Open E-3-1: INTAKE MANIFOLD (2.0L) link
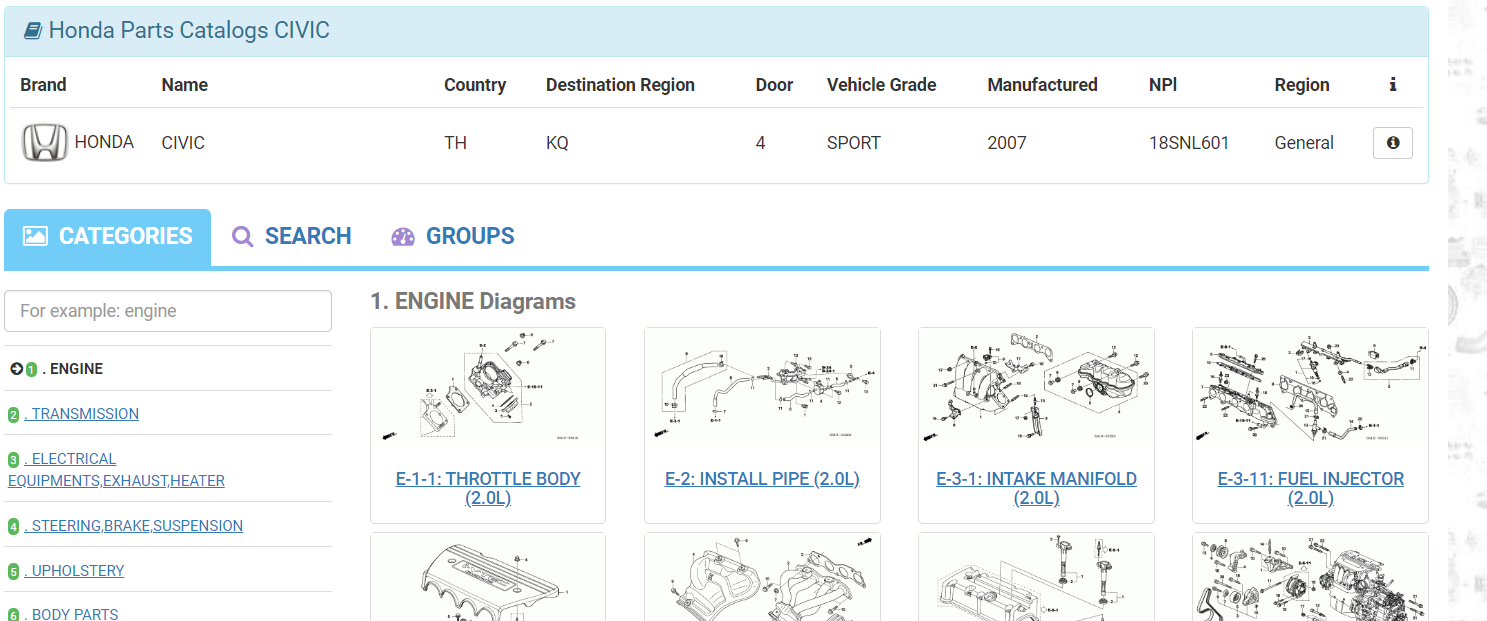The width and height of the screenshot is (1487, 621). [1036, 488]
